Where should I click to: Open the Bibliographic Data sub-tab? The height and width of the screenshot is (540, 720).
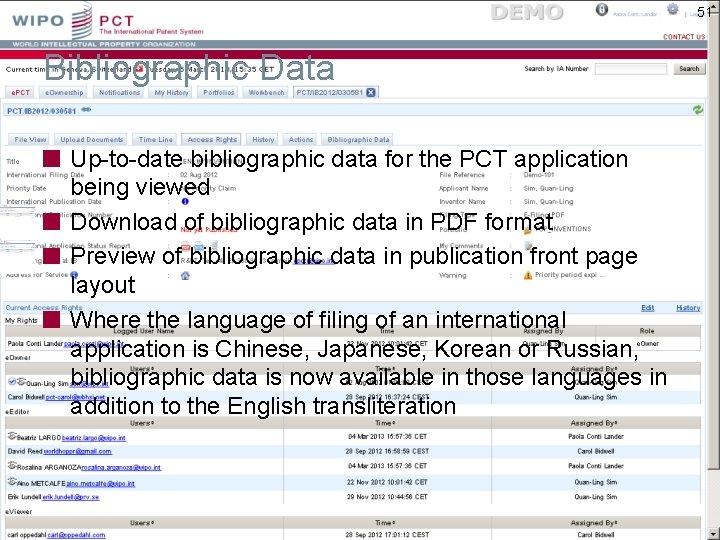(x=358, y=140)
